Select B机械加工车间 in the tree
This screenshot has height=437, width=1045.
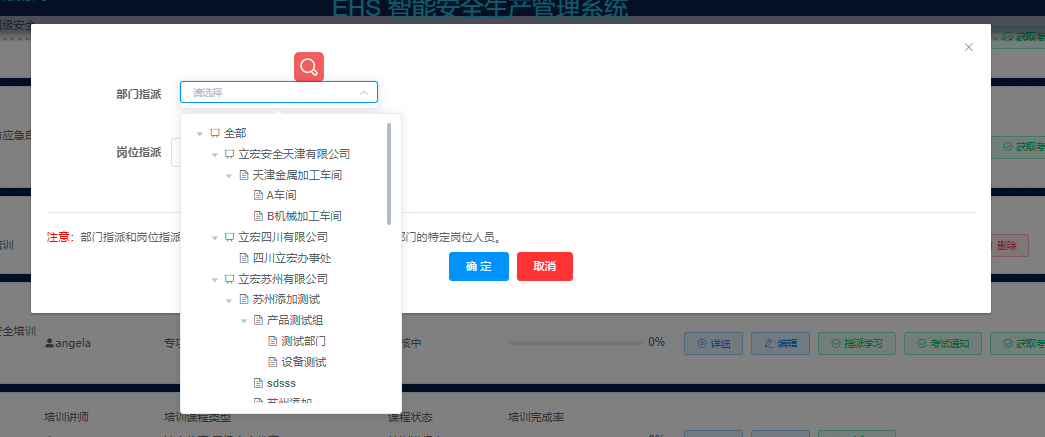coord(305,216)
